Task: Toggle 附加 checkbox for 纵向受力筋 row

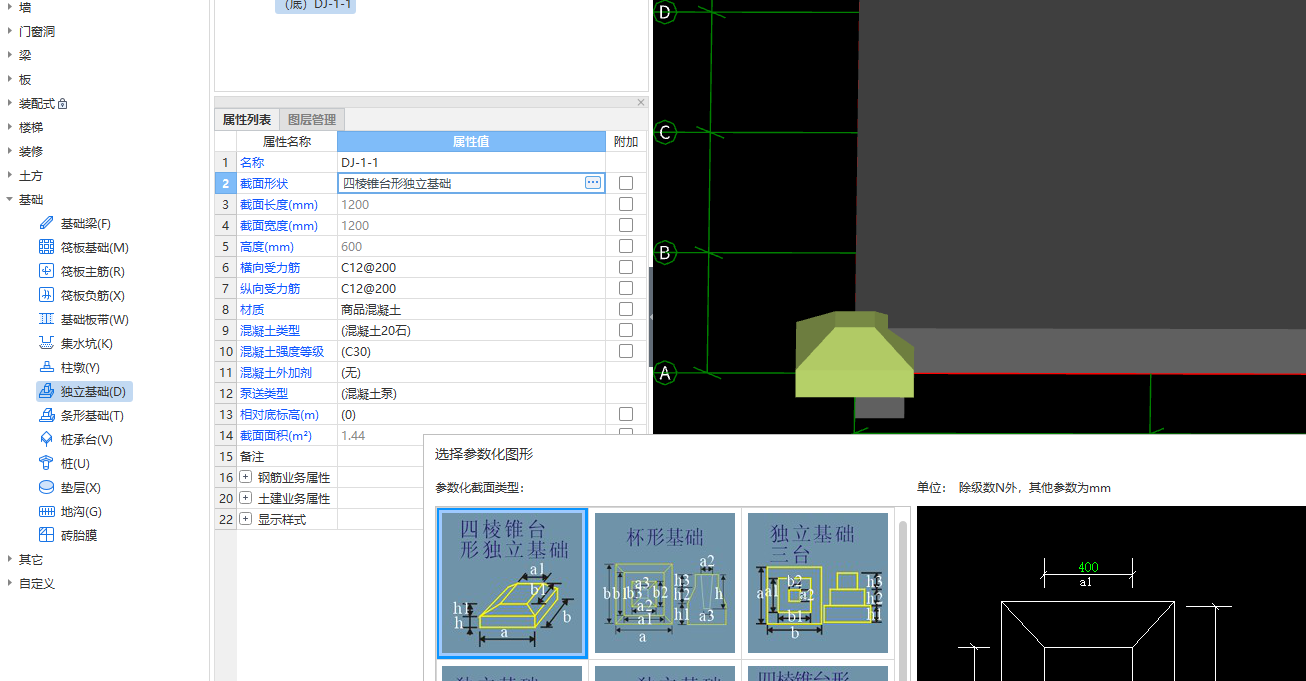Action: (x=626, y=288)
